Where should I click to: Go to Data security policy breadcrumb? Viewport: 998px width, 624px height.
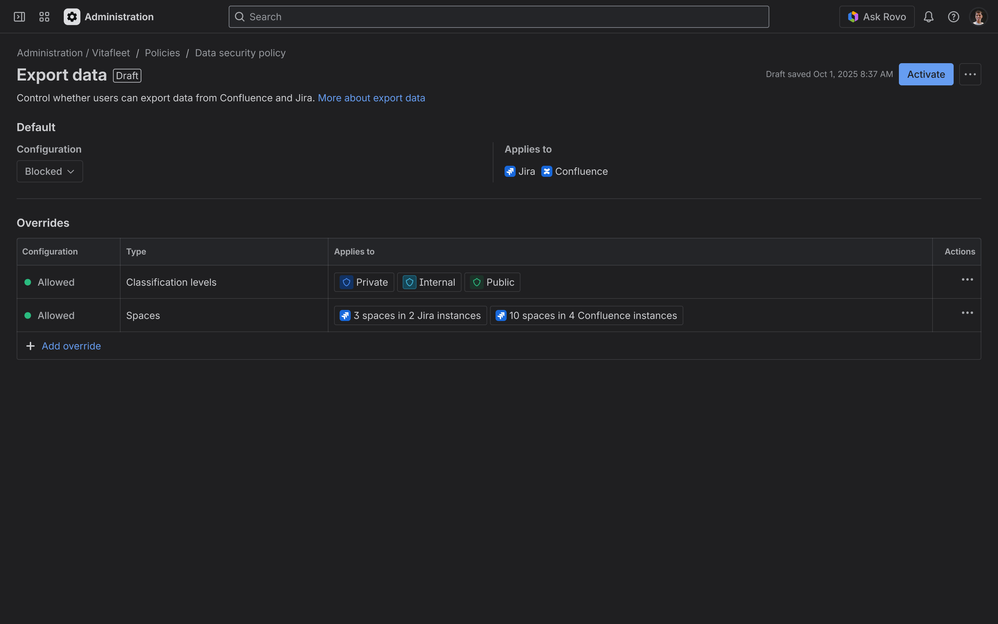(240, 53)
